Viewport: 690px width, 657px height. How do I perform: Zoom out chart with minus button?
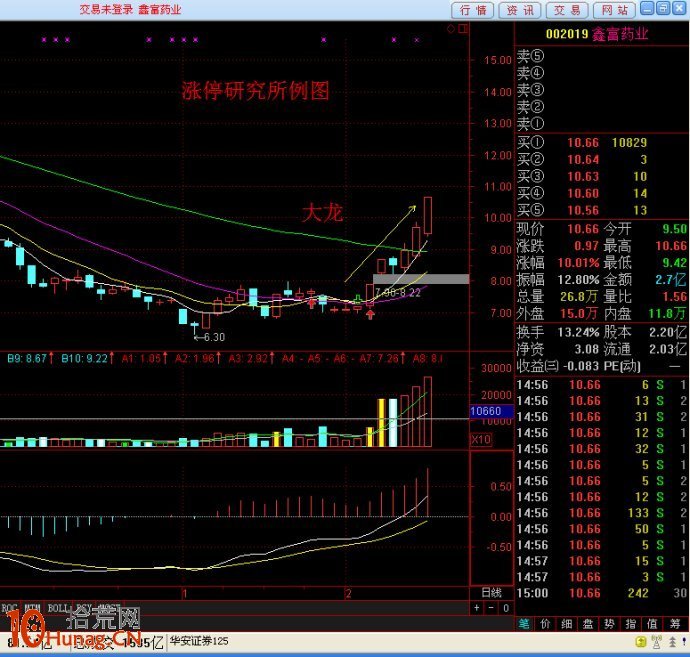click(491, 608)
